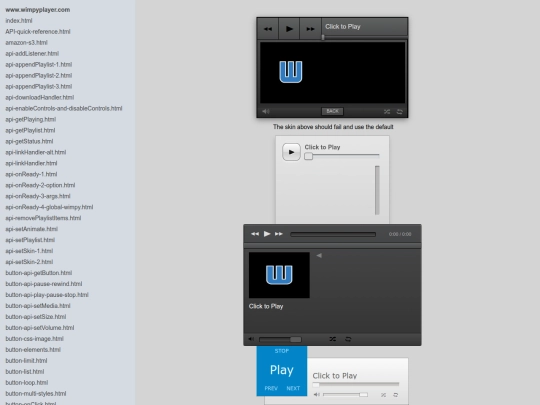Click rewind button in top dark player

[268, 29]
